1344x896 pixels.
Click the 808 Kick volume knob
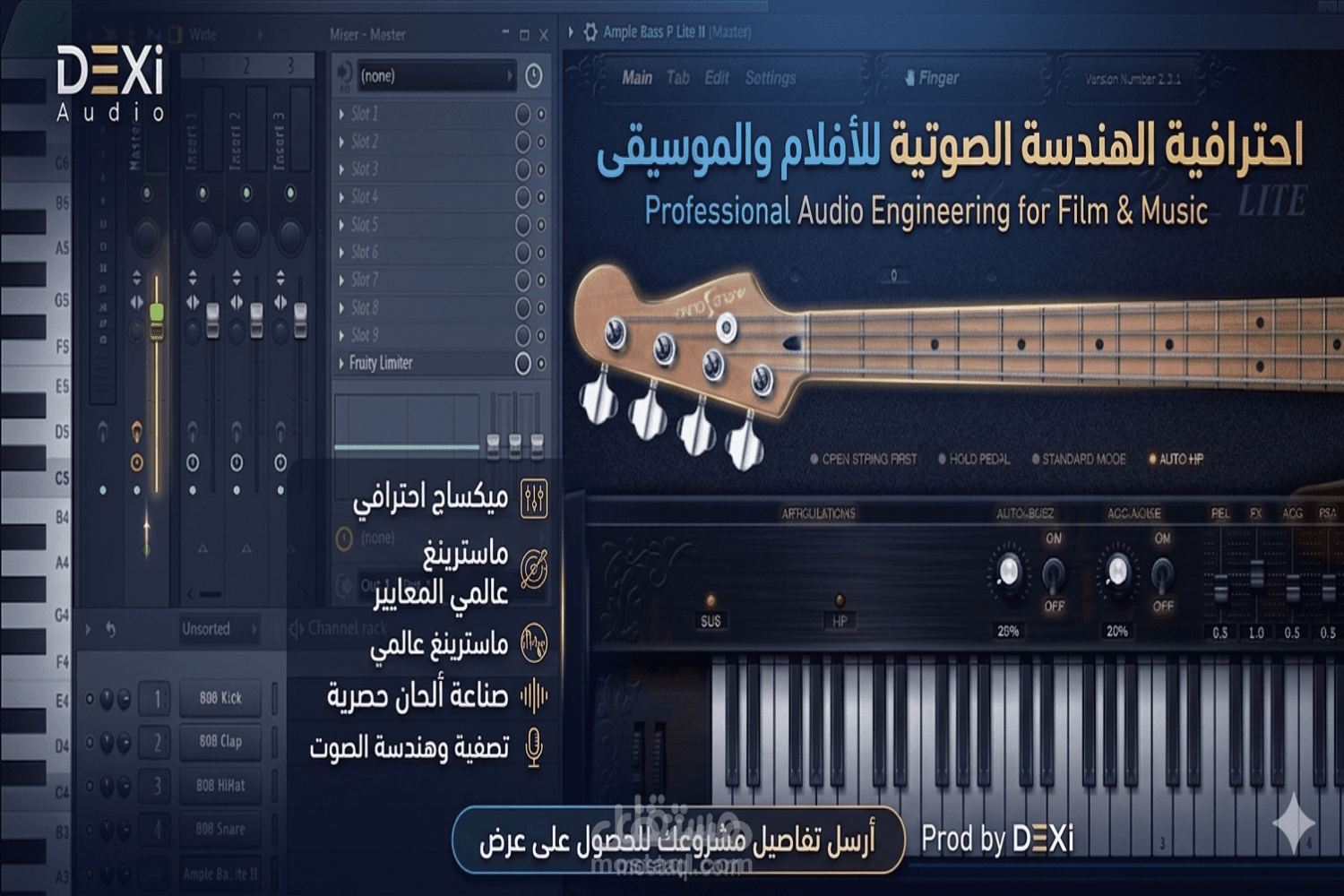point(124,699)
